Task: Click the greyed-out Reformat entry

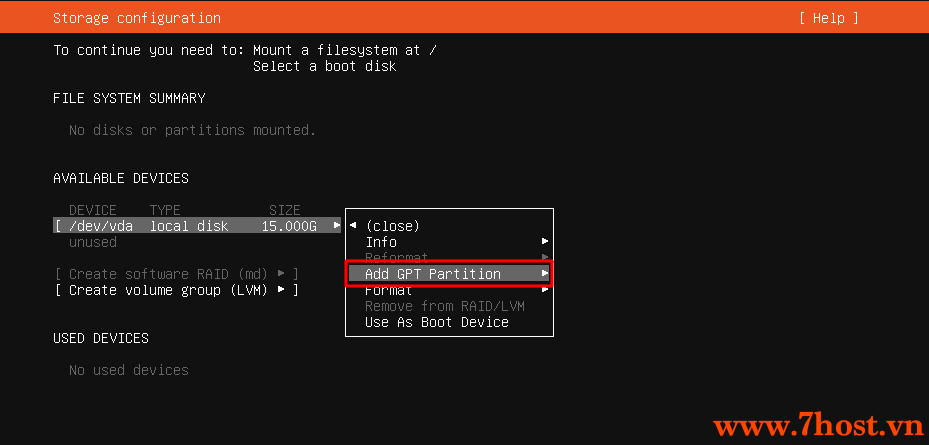Action: (396, 257)
